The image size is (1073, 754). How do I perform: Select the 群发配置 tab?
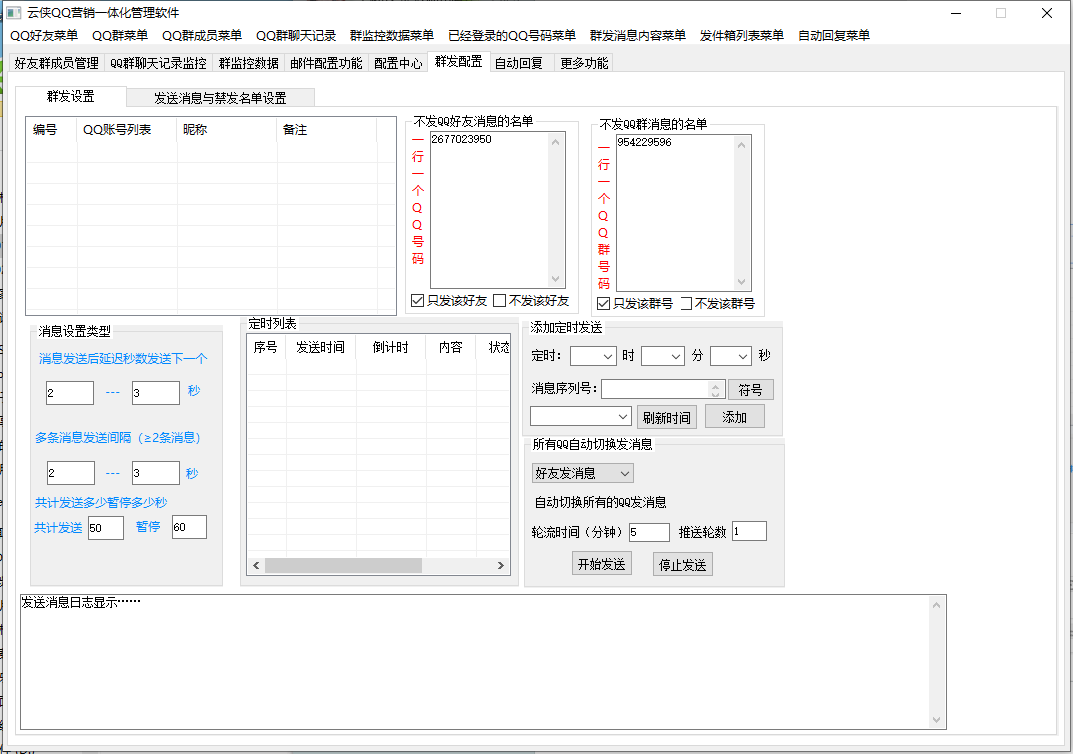(458, 62)
